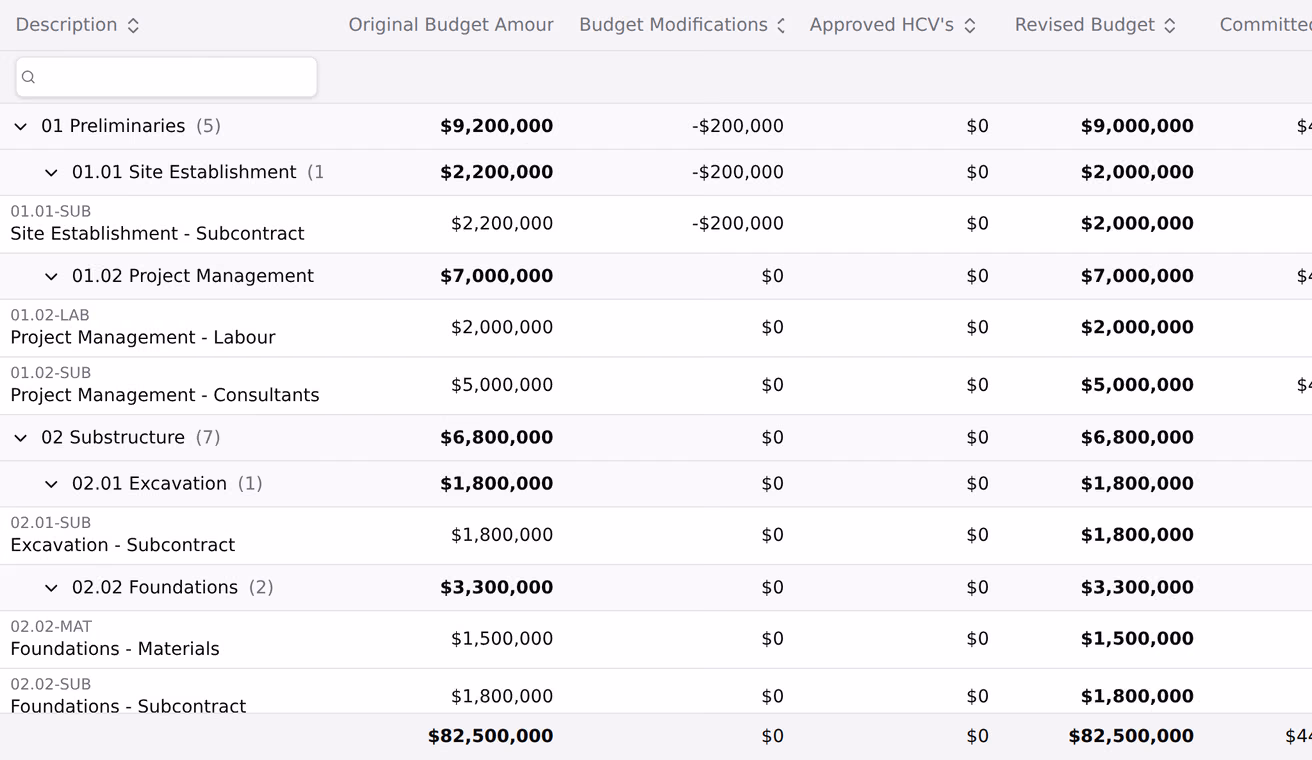Select the Original Budget Amount column header

click(x=451, y=25)
